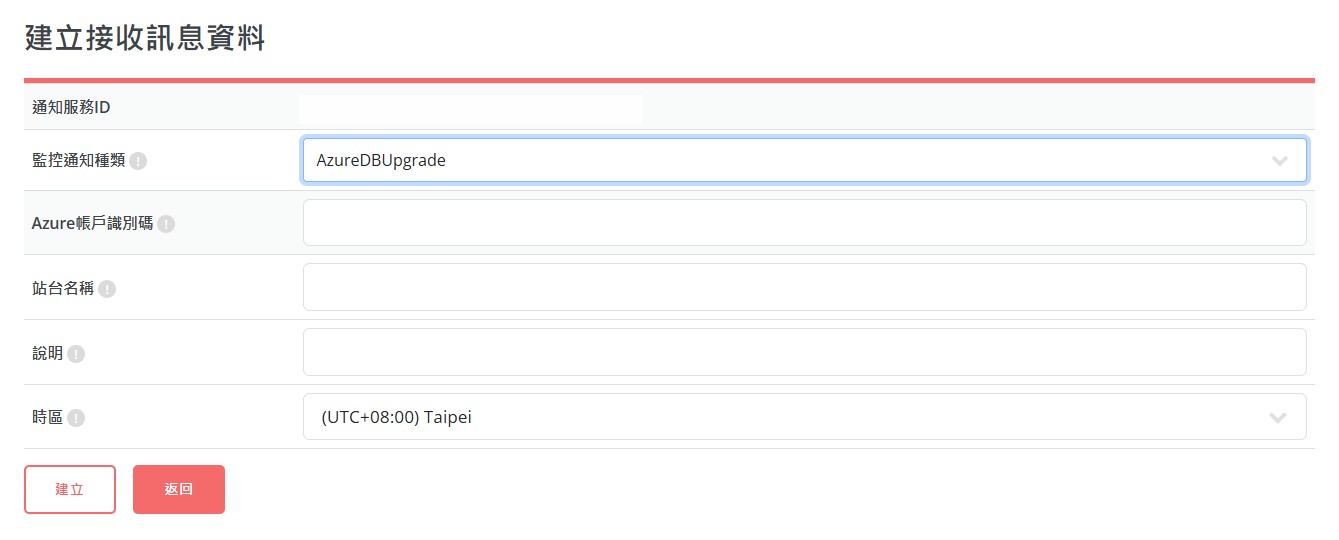The image size is (1339, 540).
Task: Click the blank 通知服務ID value field
Action: point(471,109)
